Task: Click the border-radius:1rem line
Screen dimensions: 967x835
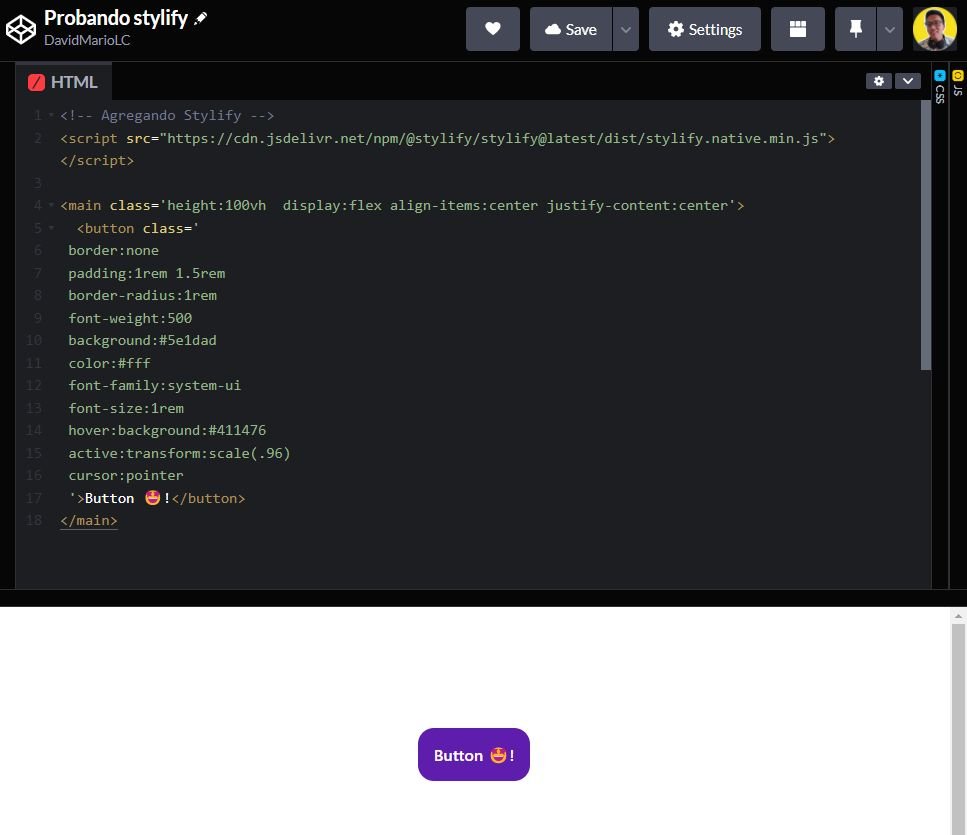Action: pos(142,295)
